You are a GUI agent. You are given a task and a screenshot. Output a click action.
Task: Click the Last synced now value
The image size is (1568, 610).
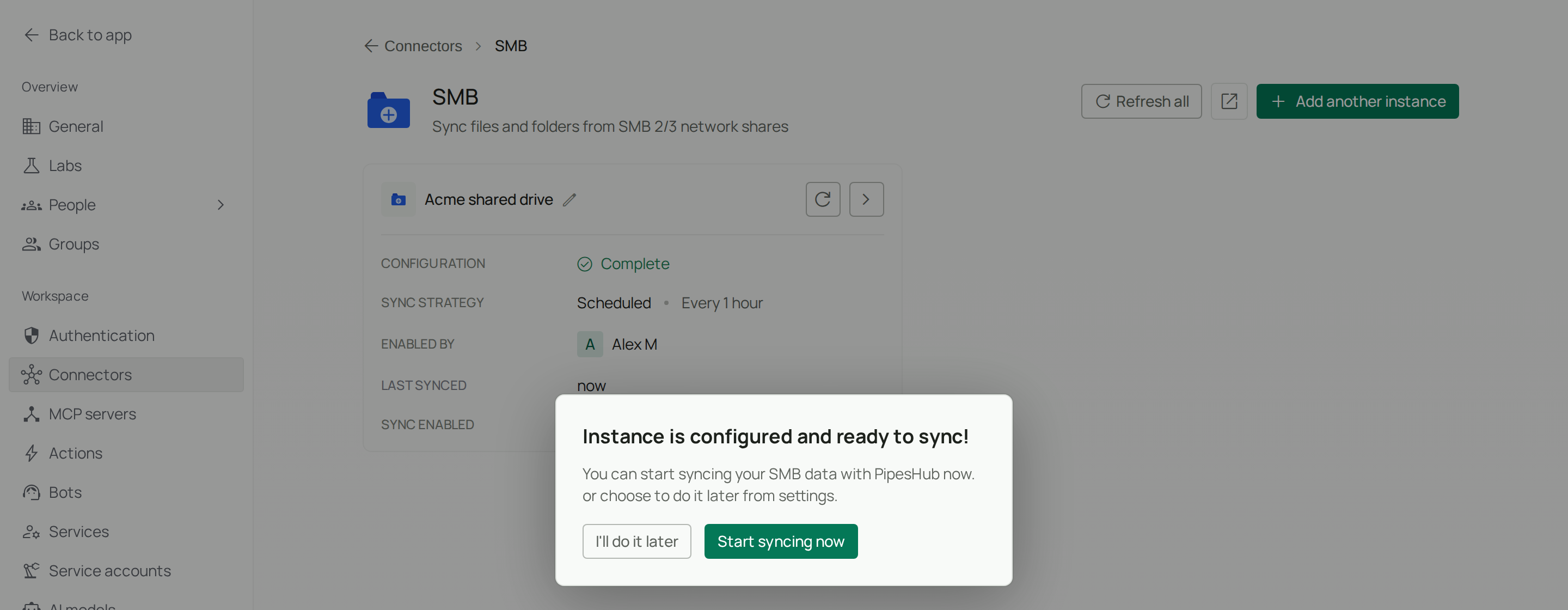[591, 386]
